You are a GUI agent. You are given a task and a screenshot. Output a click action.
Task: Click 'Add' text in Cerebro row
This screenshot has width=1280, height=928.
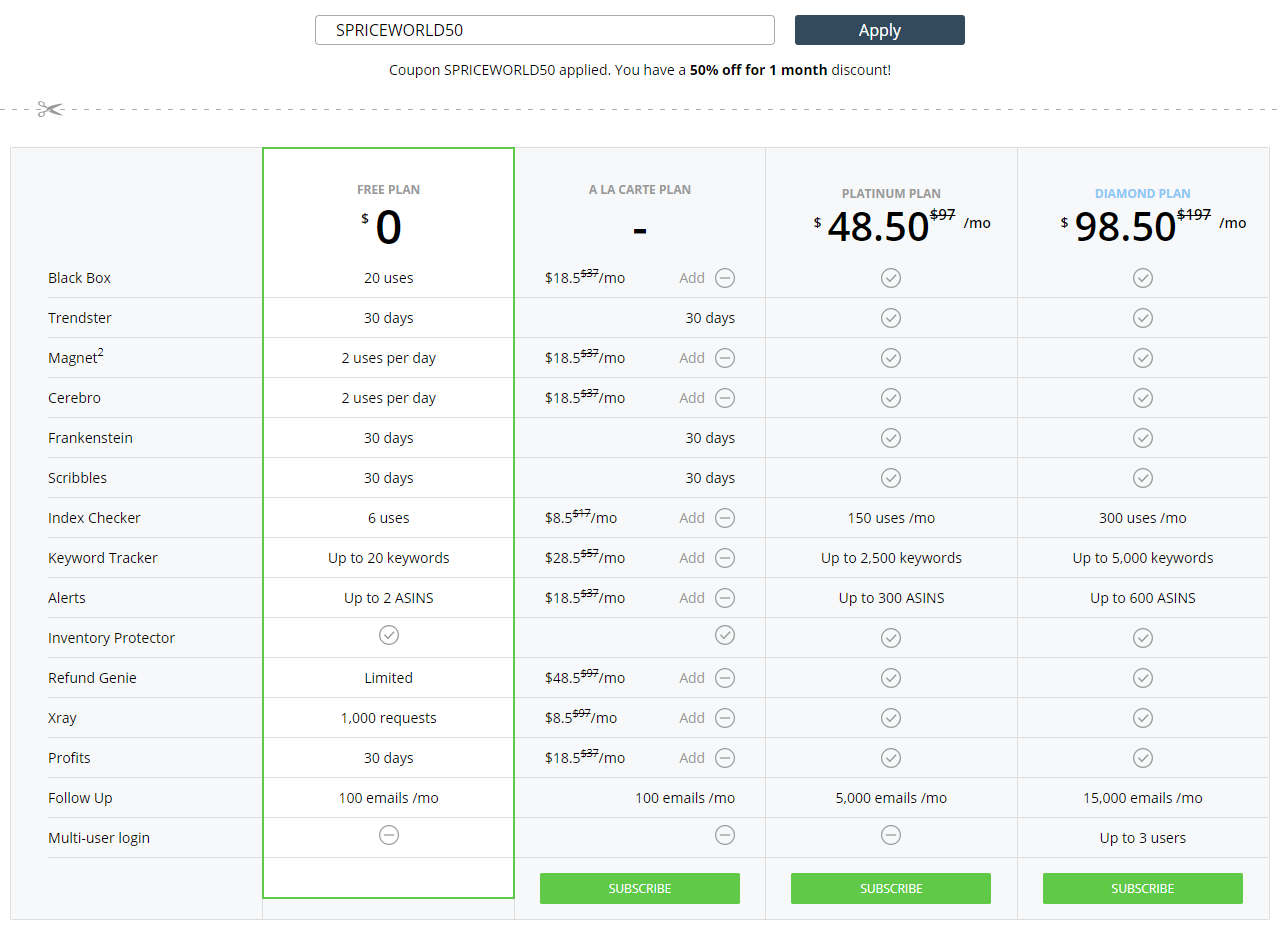coord(692,398)
